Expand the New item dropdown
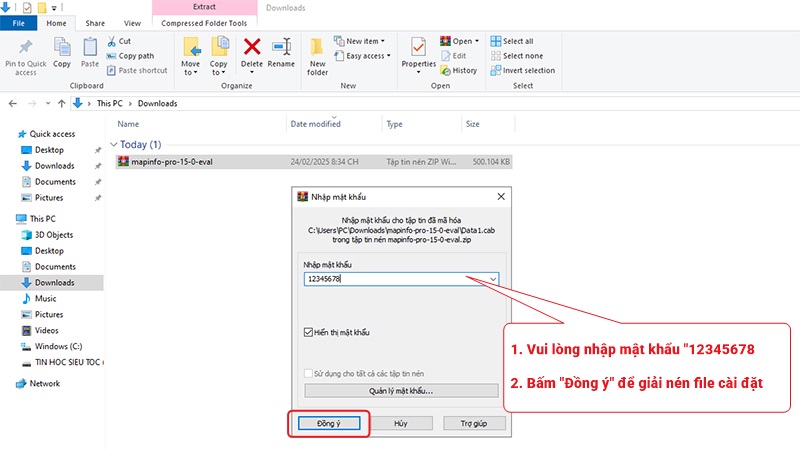This screenshot has width=800, height=450. coord(383,41)
